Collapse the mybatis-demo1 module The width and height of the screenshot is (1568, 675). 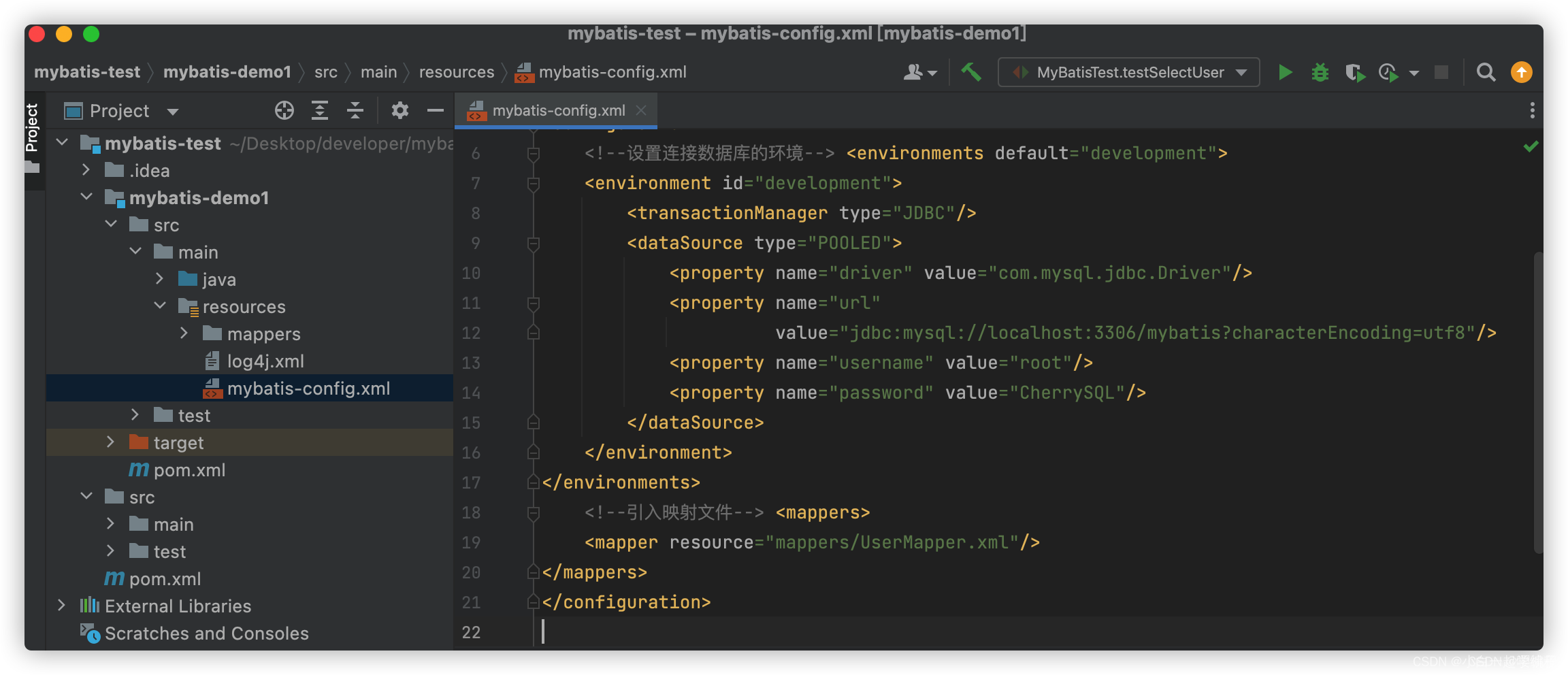point(86,197)
